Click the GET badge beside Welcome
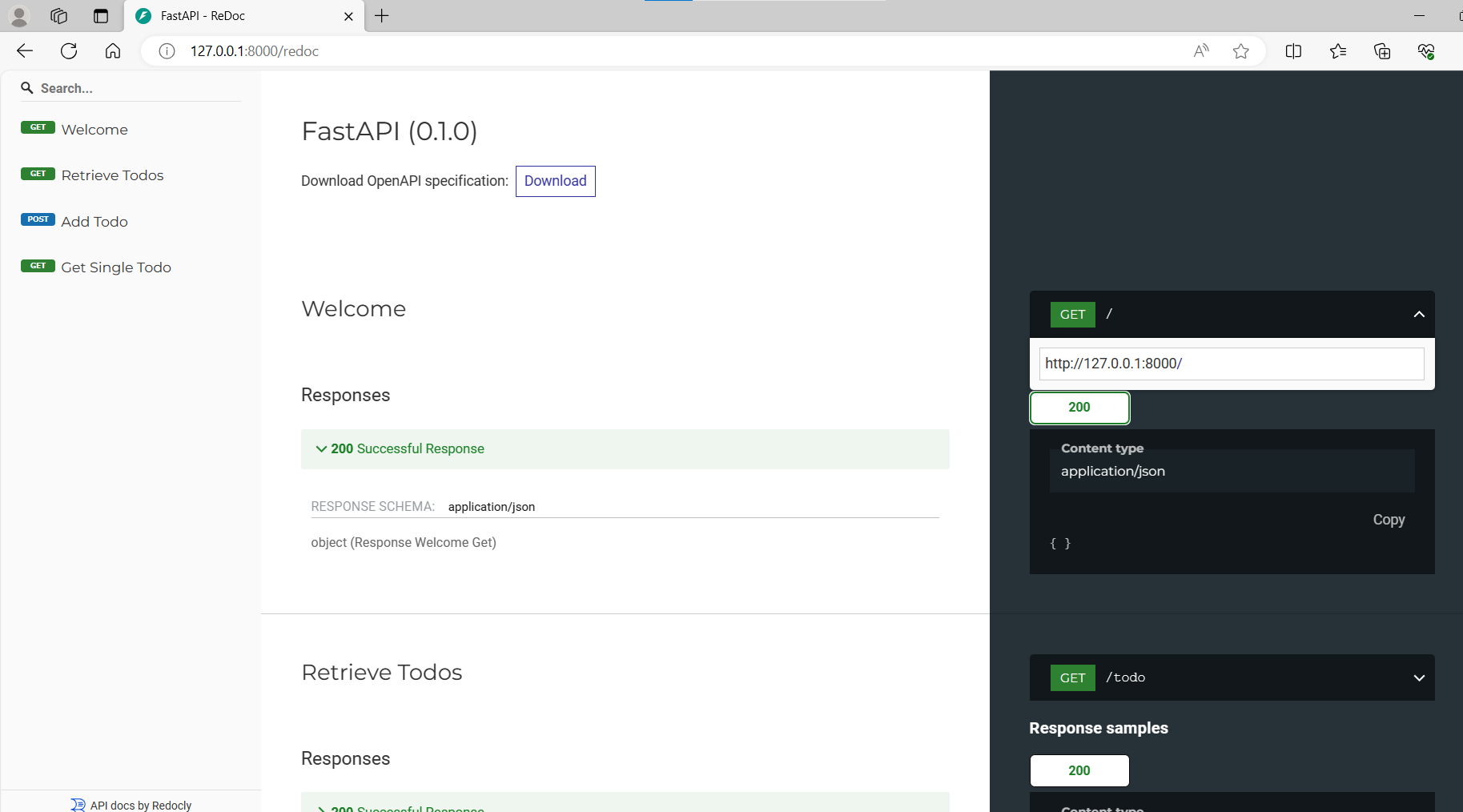Viewport: 1463px width, 812px height. pyautogui.click(x=38, y=127)
